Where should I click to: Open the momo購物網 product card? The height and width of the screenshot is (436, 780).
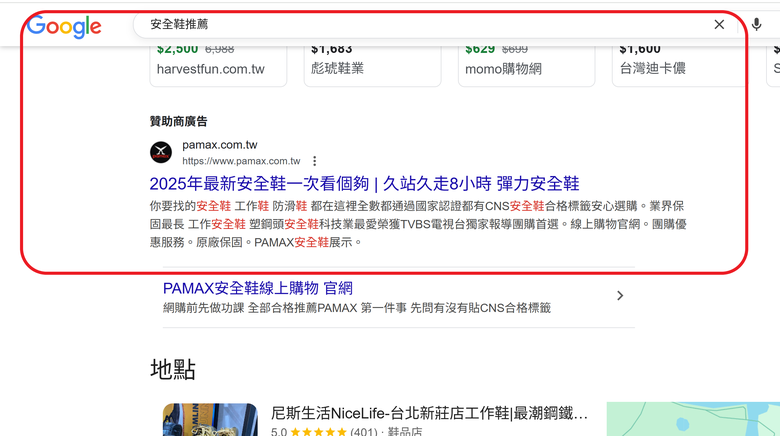(x=526, y=66)
